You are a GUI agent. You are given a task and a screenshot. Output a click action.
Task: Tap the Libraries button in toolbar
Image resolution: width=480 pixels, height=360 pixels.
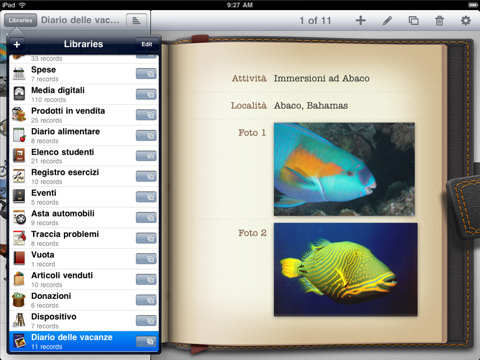click(20, 20)
